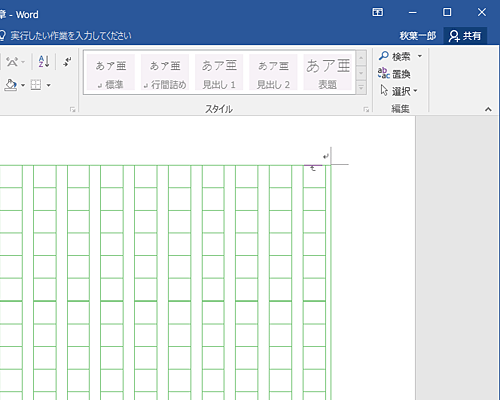Open Paragraph settings dialog launcher

[x=73, y=109]
